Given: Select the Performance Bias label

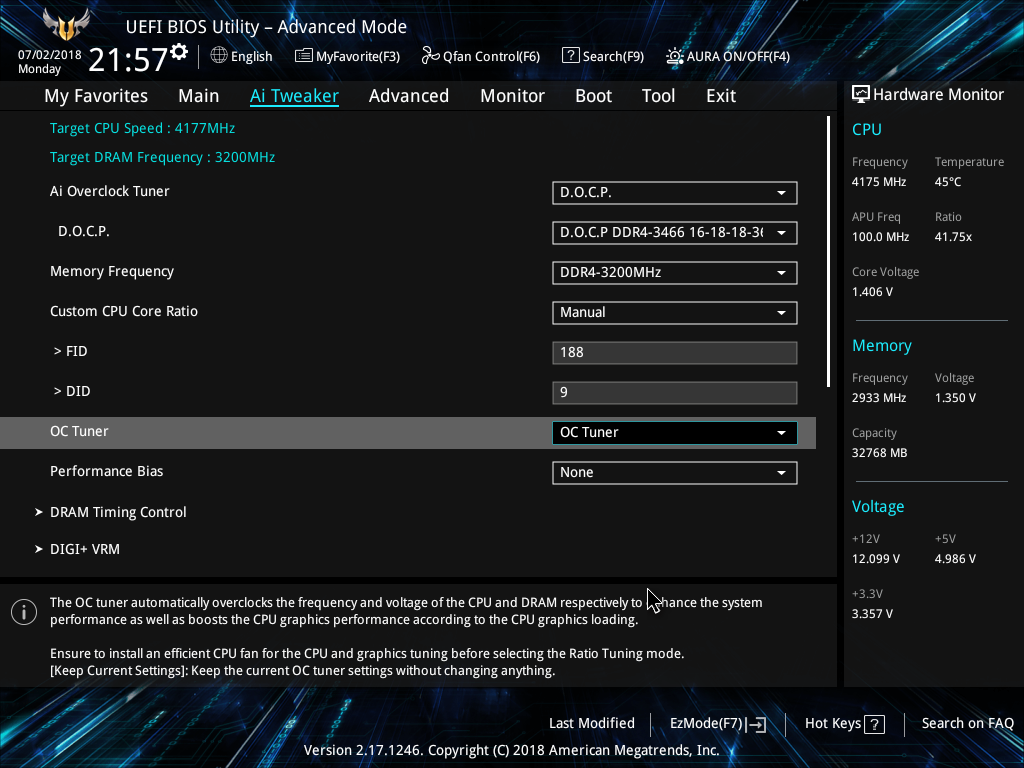Looking at the screenshot, I should point(106,471).
